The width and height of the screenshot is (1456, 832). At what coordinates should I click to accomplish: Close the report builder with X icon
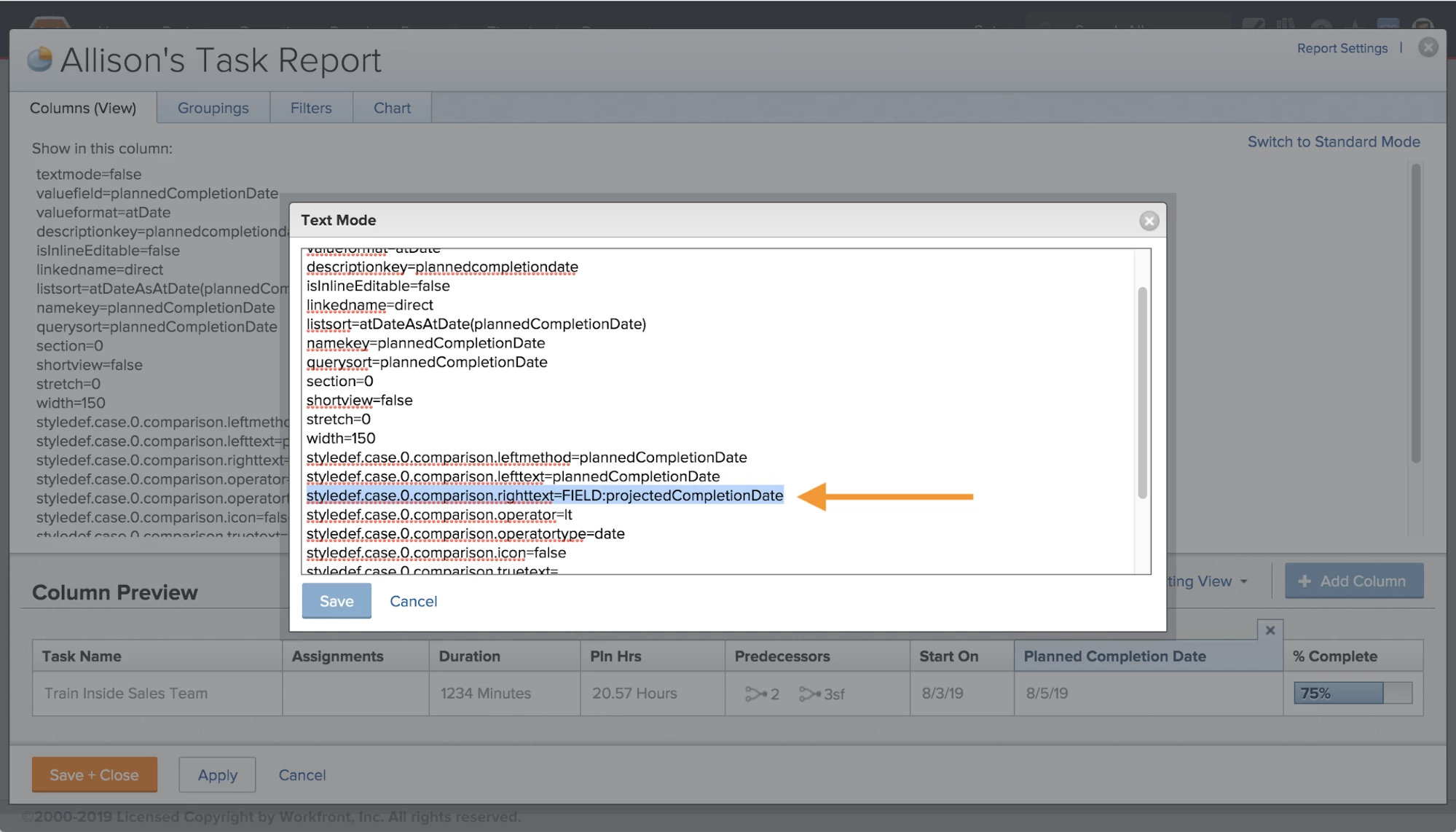[1428, 48]
